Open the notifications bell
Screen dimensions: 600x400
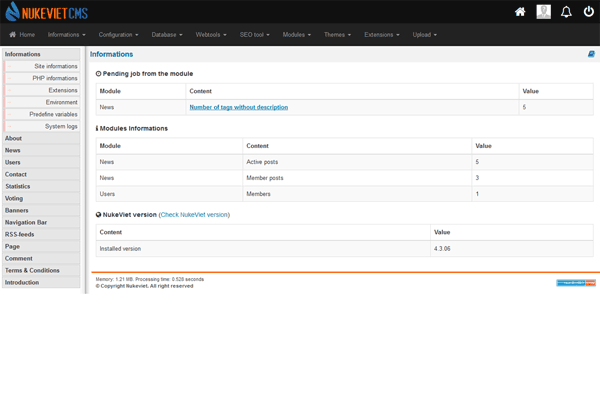[566, 12]
